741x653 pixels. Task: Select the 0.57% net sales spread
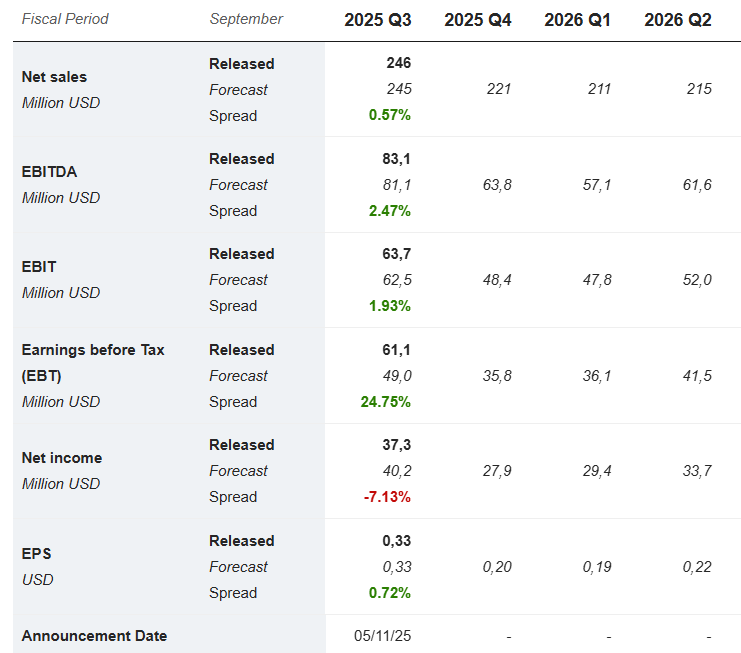click(390, 116)
